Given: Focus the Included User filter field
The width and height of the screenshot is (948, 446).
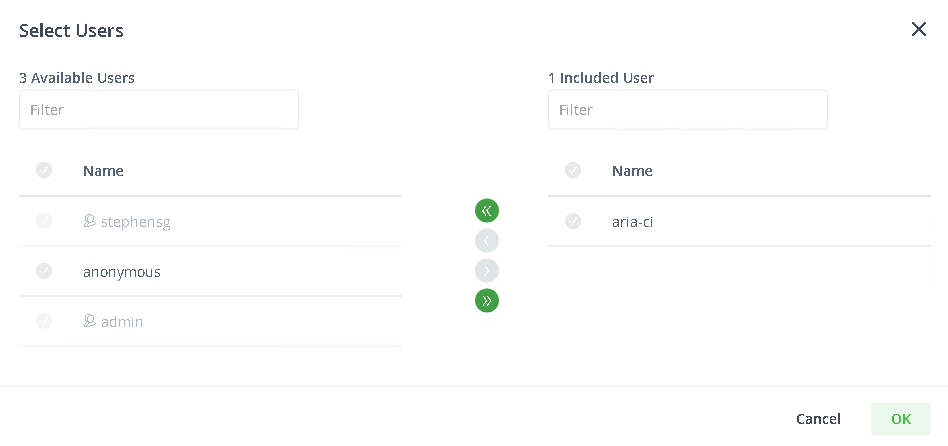Looking at the screenshot, I should point(687,109).
